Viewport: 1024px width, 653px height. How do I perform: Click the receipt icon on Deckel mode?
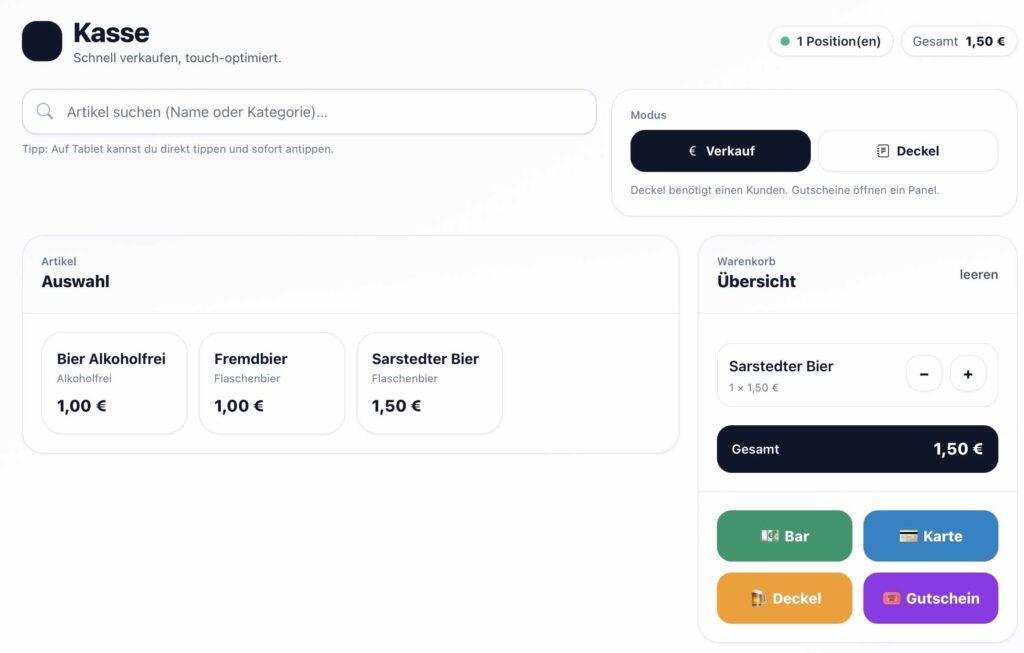[882, 151]
